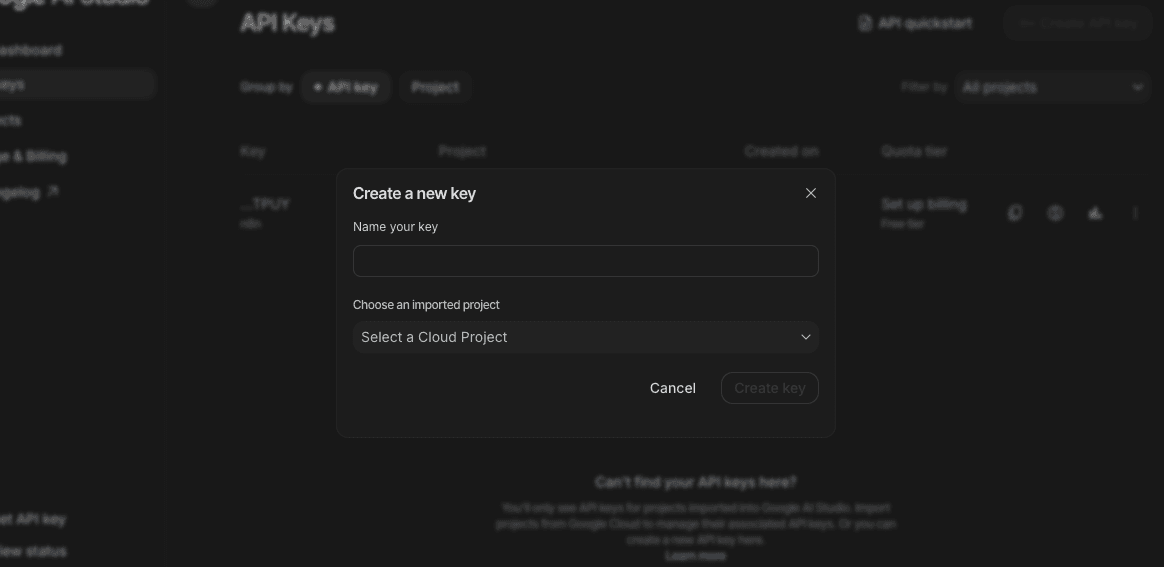Click the round icon beside the copy icon
This screenshot has width=1164, height=567.
pos(1055,213)
